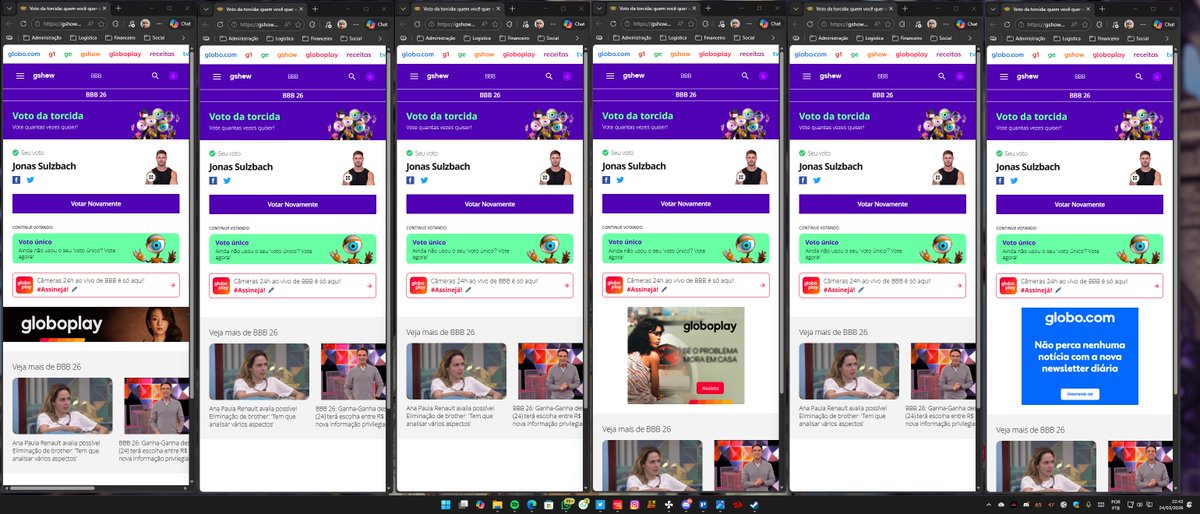Viewport: 1200px width, 514px height.
Task: Share on Facebook in second window
Action: tap(214, 180)
